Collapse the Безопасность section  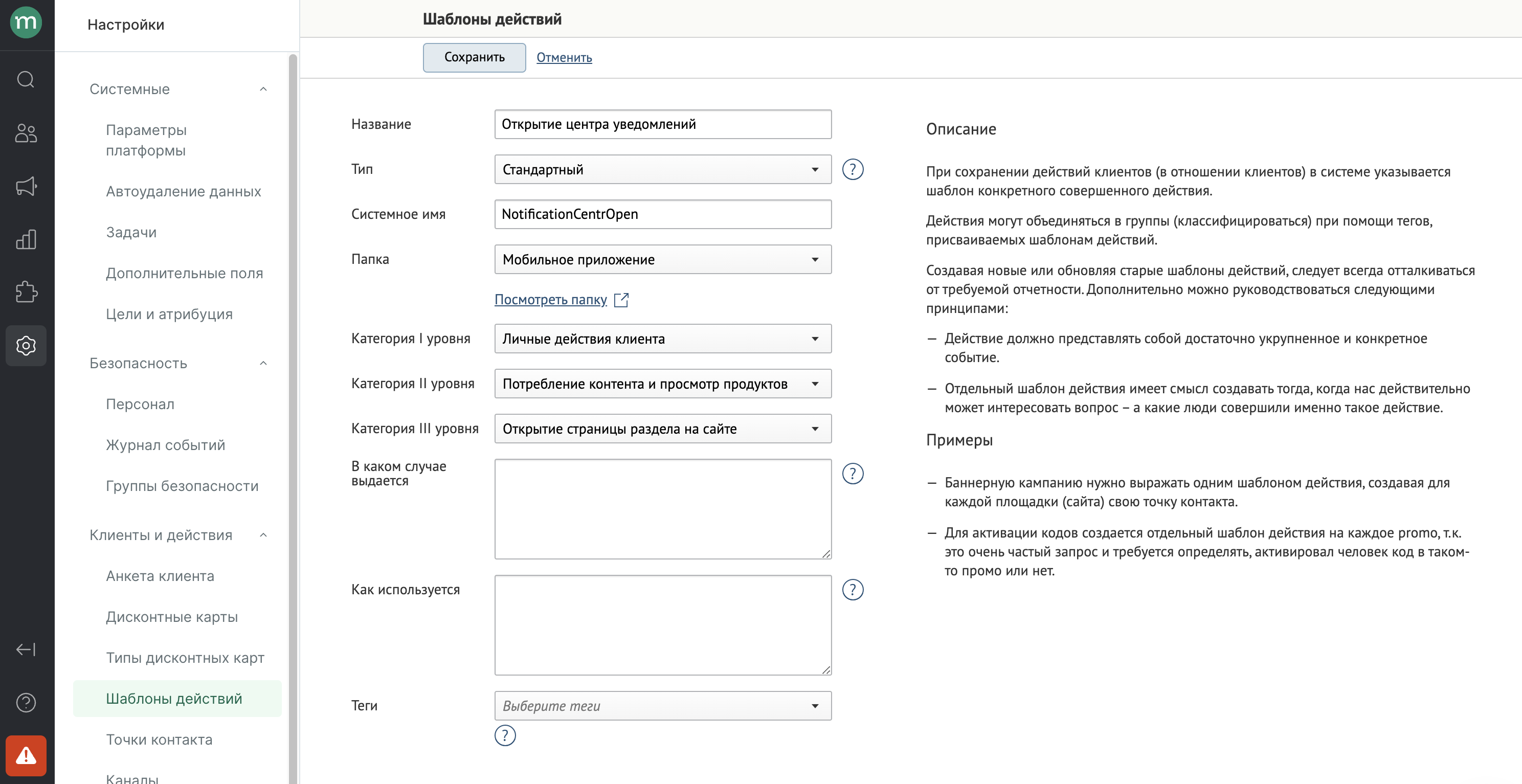coord(263,363)
